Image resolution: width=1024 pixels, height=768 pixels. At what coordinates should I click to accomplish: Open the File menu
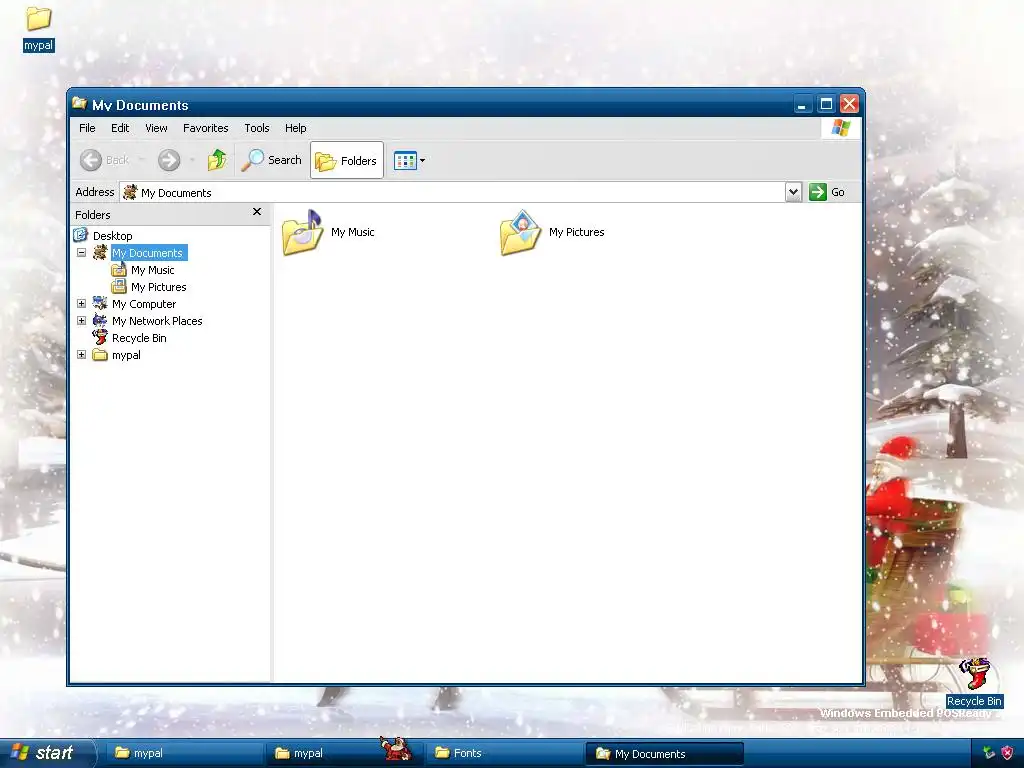click(87, 128)
